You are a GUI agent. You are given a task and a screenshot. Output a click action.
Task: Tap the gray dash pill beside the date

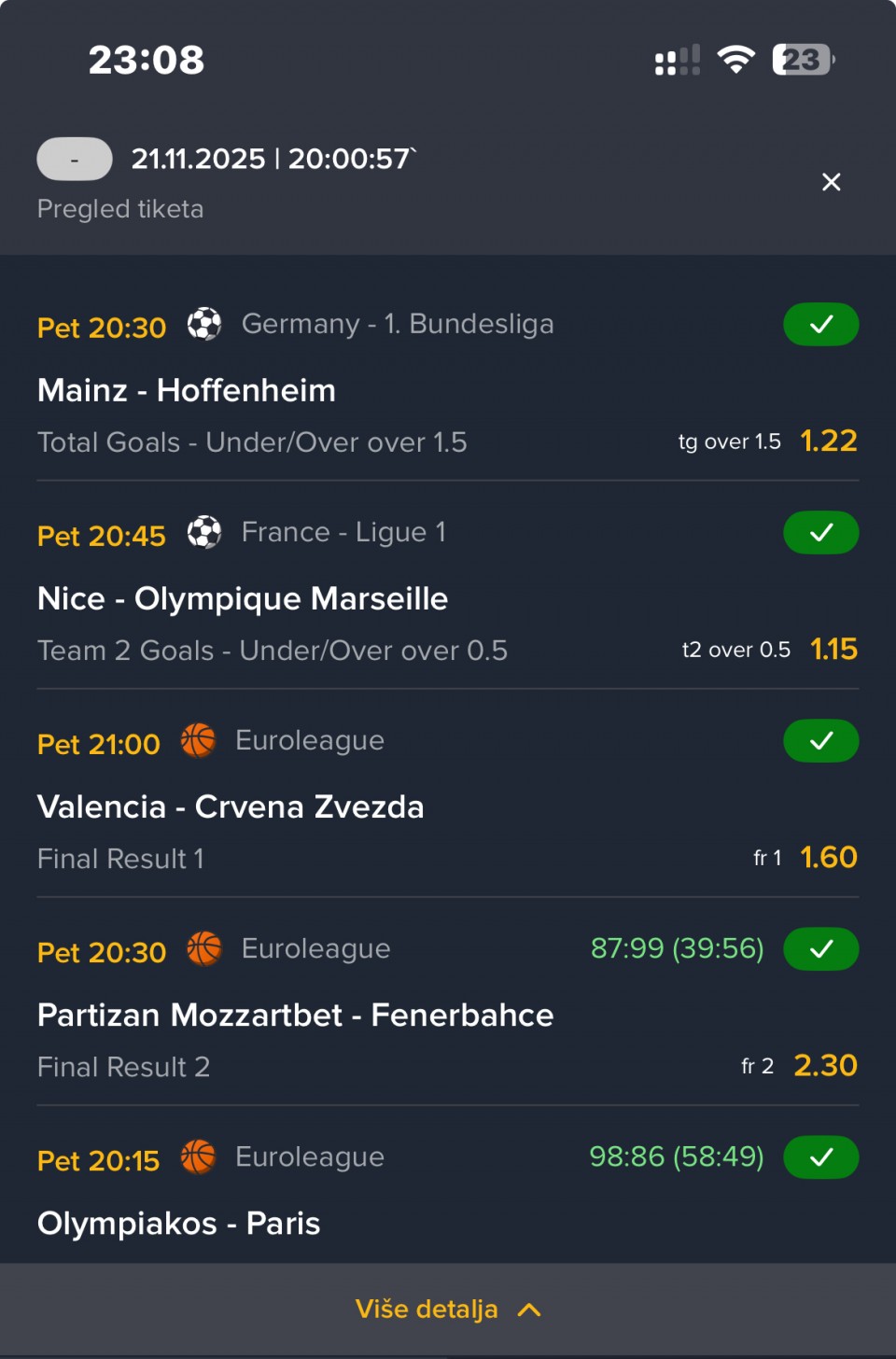75,160
